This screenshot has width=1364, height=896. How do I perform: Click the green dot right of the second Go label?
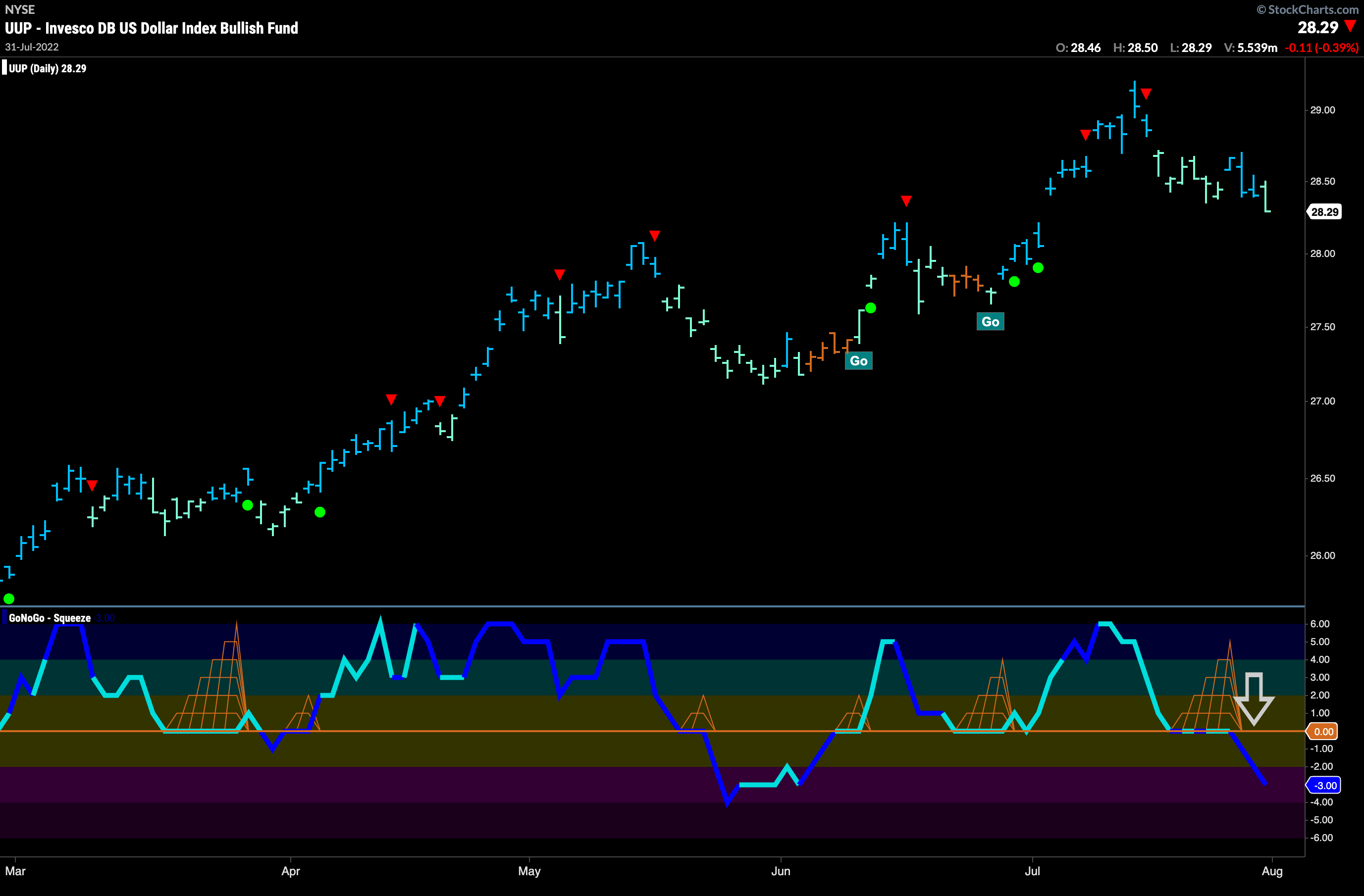point(1014,282)
